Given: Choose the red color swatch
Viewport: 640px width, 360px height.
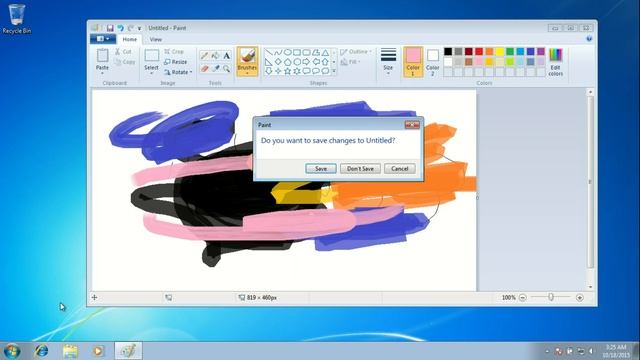Looking at the screenshot, I should (479, 51).
